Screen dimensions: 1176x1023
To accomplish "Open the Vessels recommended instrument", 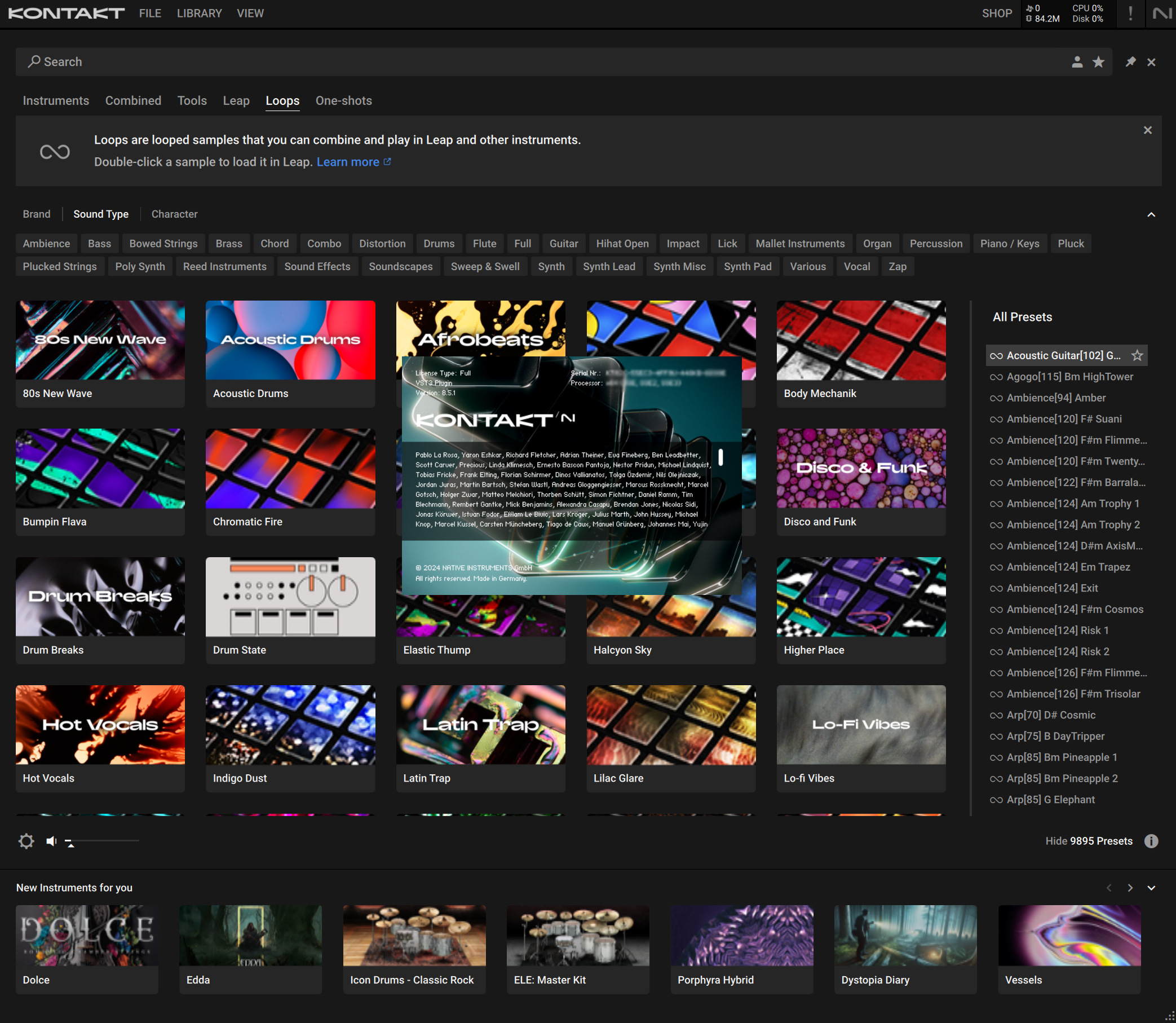I will click(1069, 949).
